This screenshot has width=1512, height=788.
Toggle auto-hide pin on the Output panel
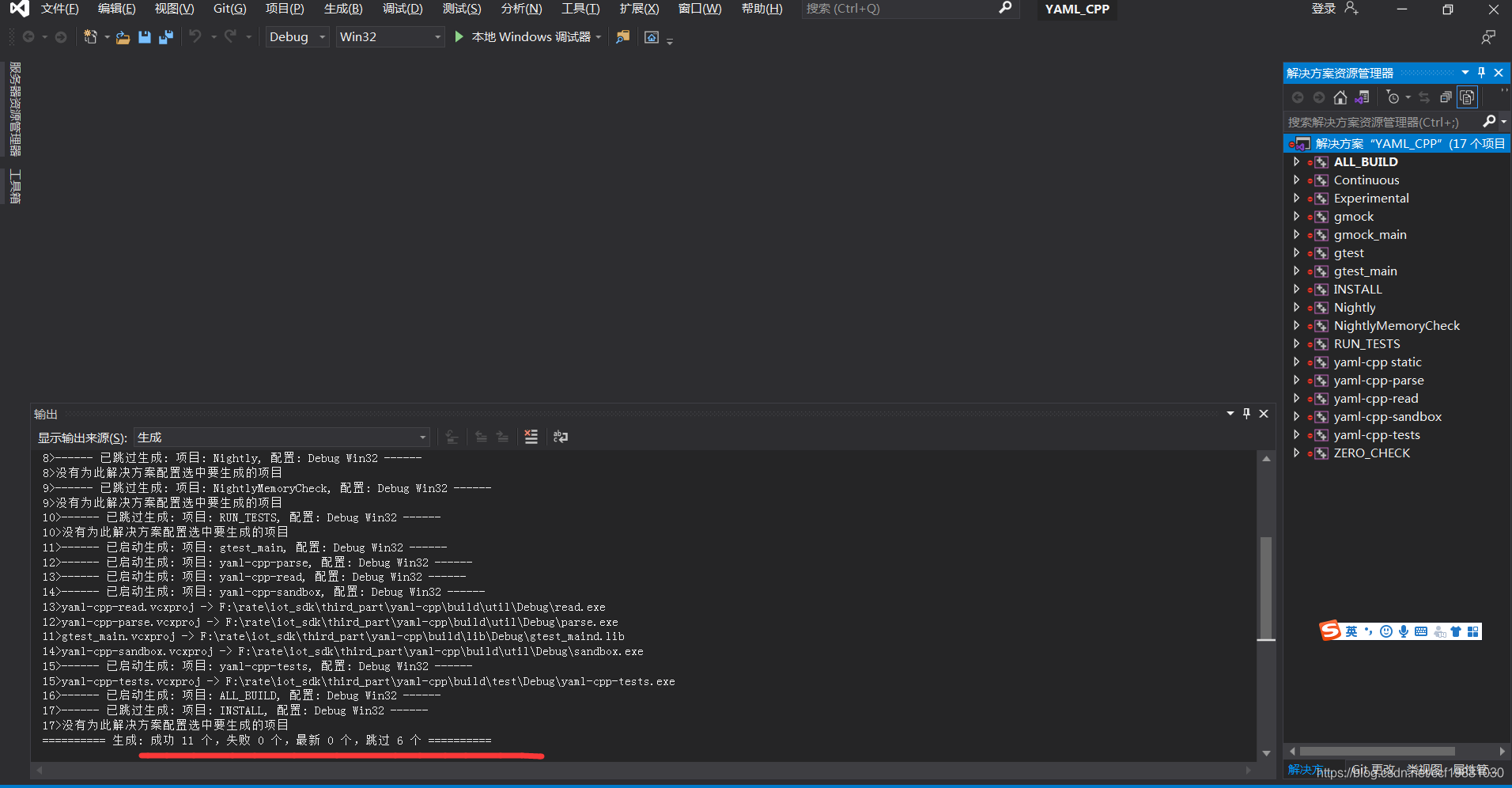pyautogui.click(x=1247, y=413)
